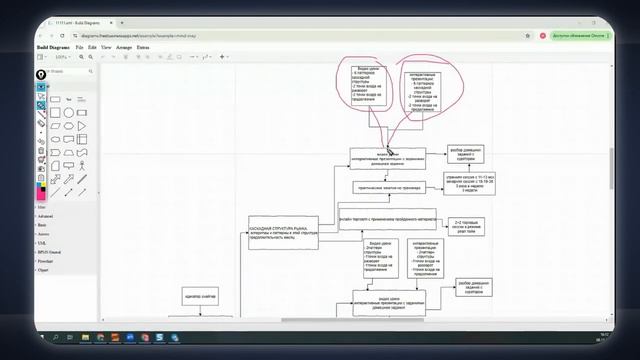Toggle the highlighter tool in the annotation toolbar
Screen dimensions: 640x360
[41, 105]
